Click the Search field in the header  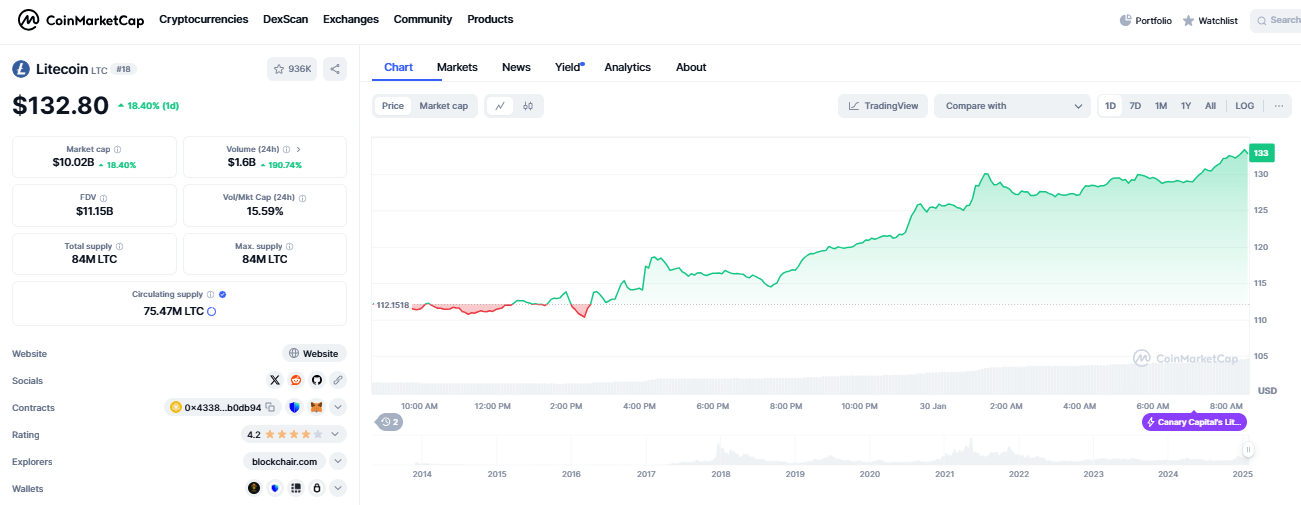coord(1276,20)
